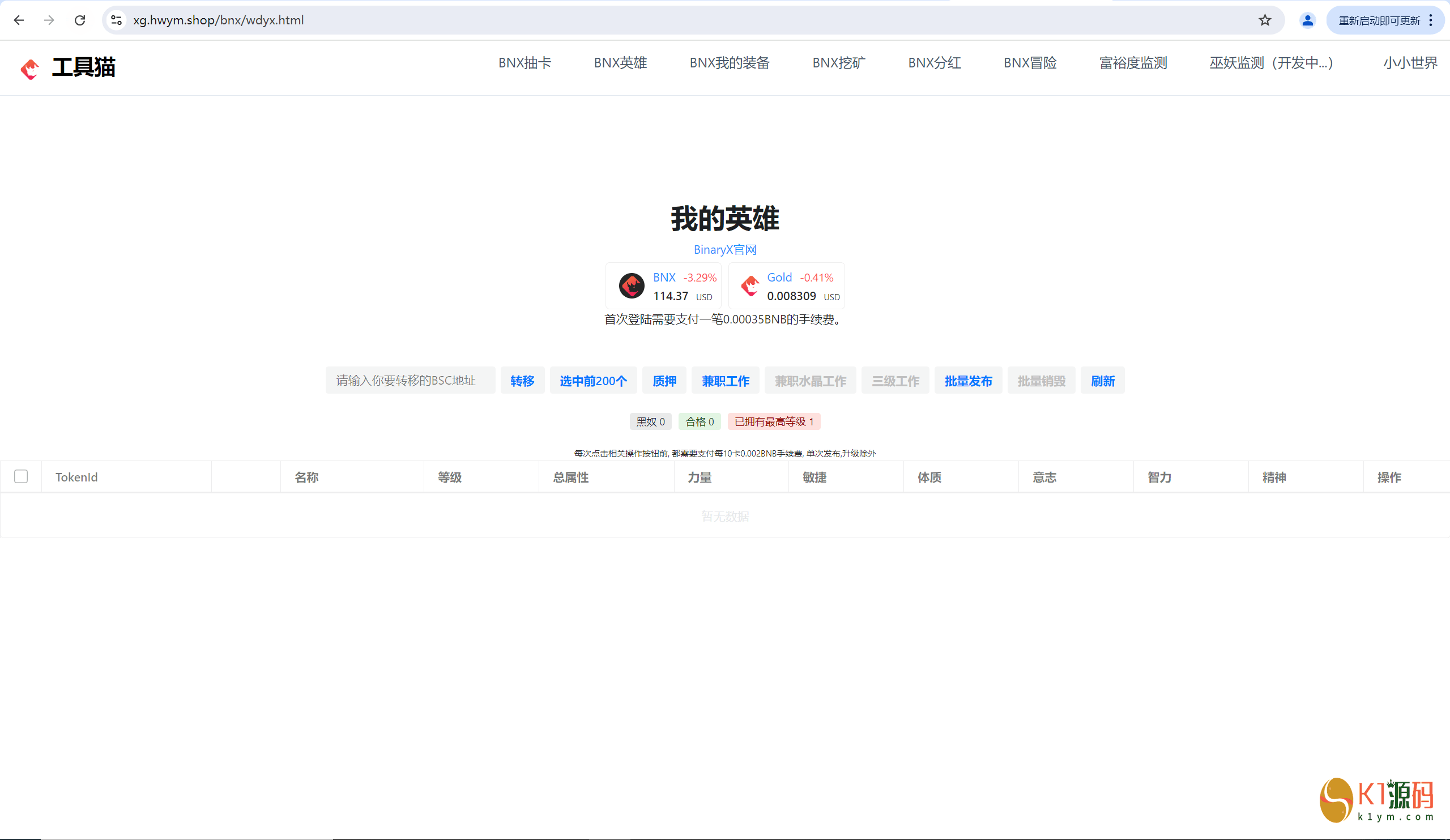Viewport: 1450px width, 840px height.
Task: Click the 转移 button
Action: point(522,380)
